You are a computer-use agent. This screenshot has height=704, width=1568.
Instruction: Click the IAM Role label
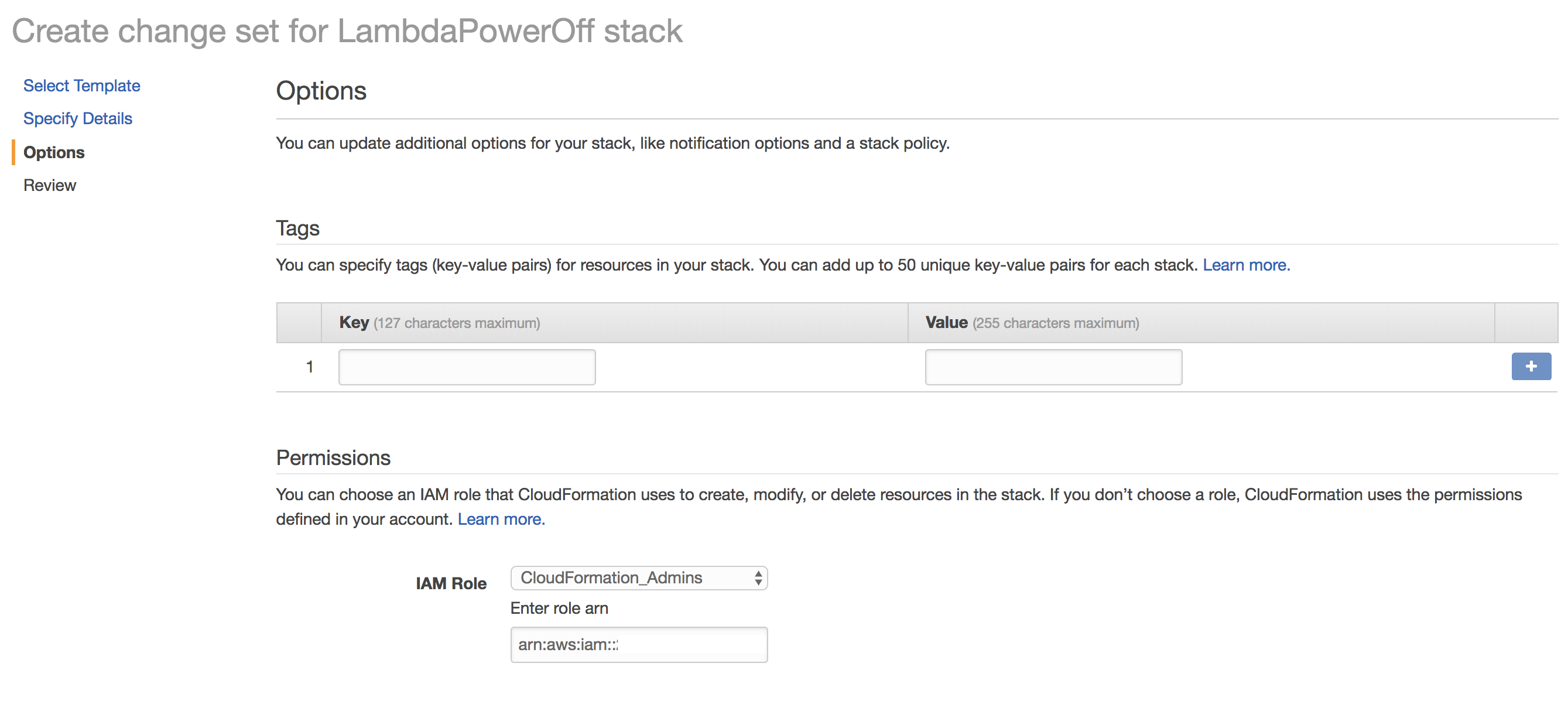click(x=450, y=583)
